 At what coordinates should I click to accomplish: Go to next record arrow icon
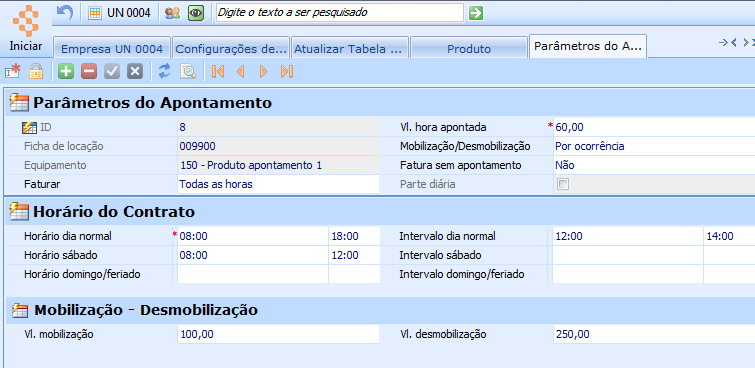[263, 72]
